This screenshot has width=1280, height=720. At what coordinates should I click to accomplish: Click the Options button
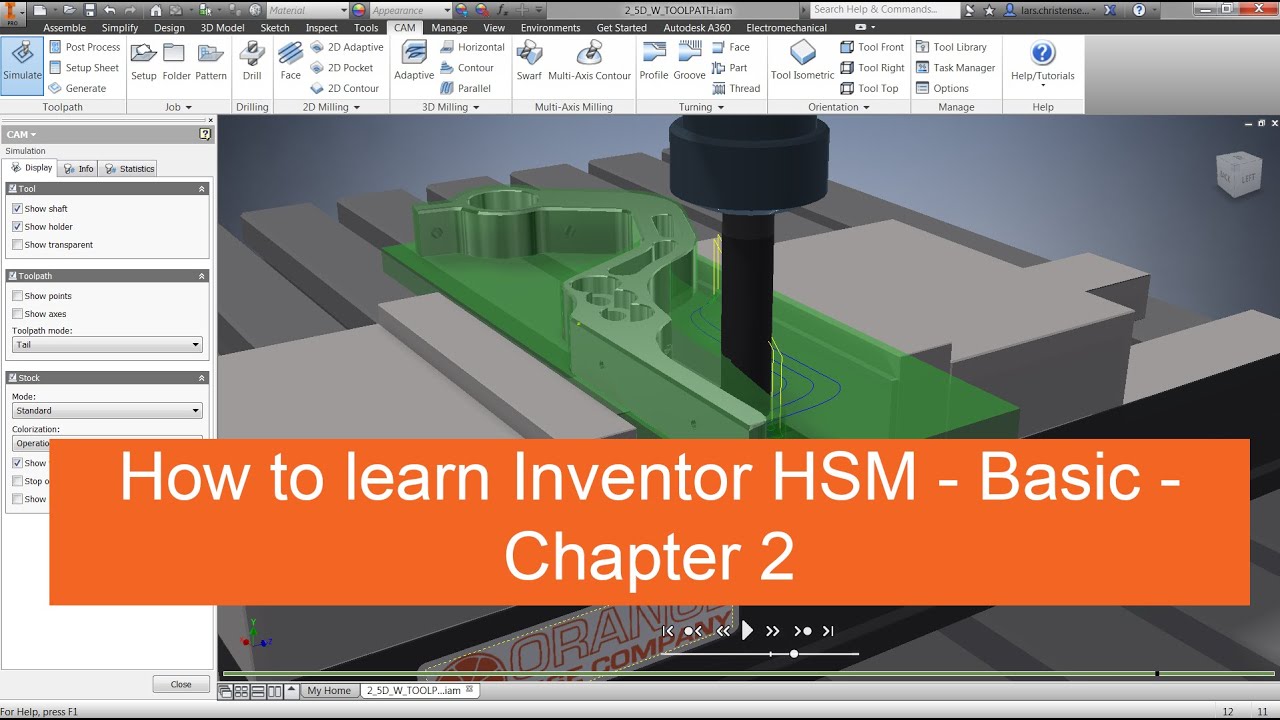942,88
